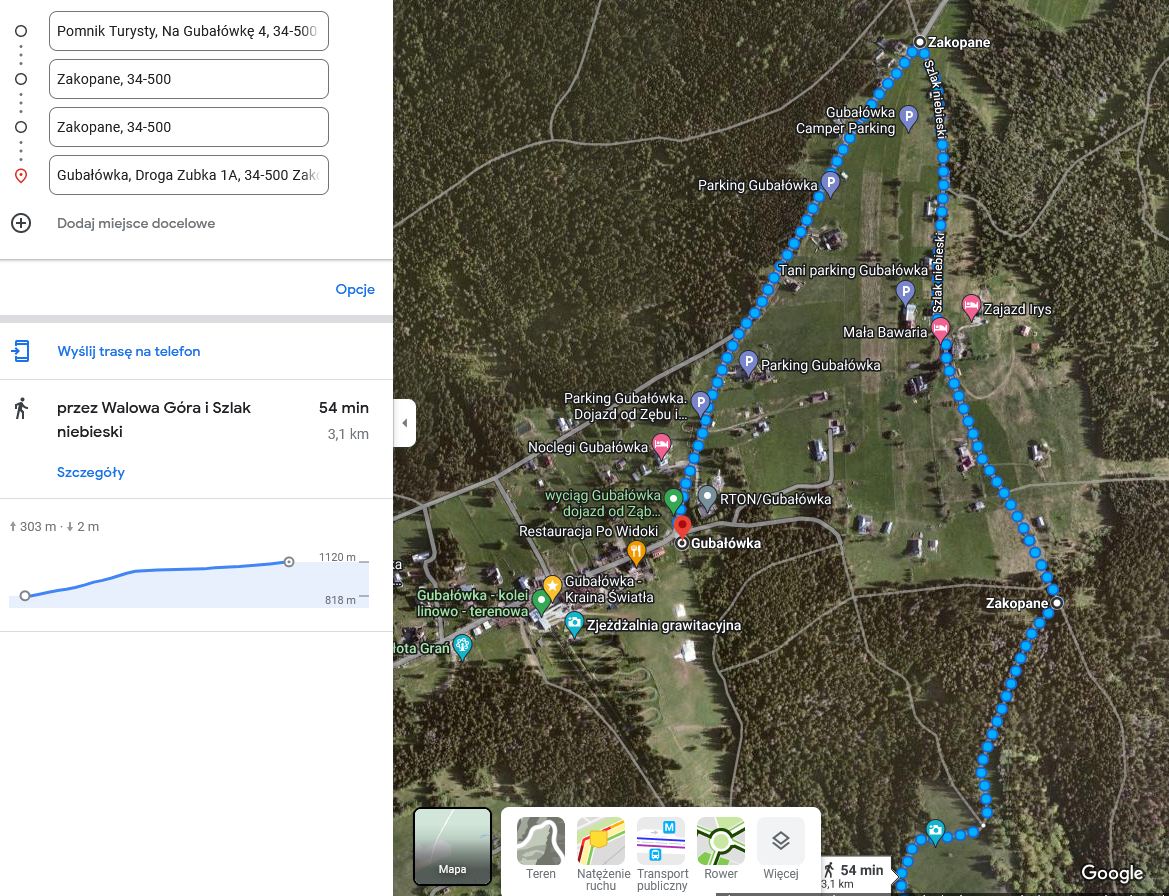Select the walking route icon
The height and width of the screenshot is (896, 1169).
pos(20,408)
